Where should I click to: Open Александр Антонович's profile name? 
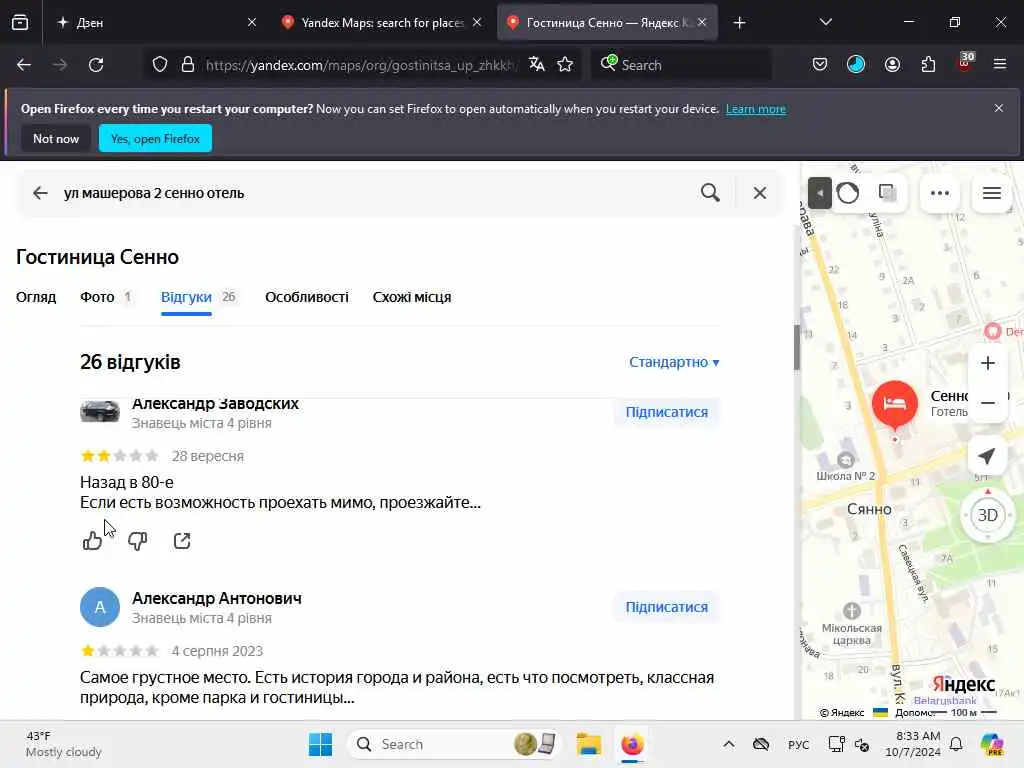point(217,598)
